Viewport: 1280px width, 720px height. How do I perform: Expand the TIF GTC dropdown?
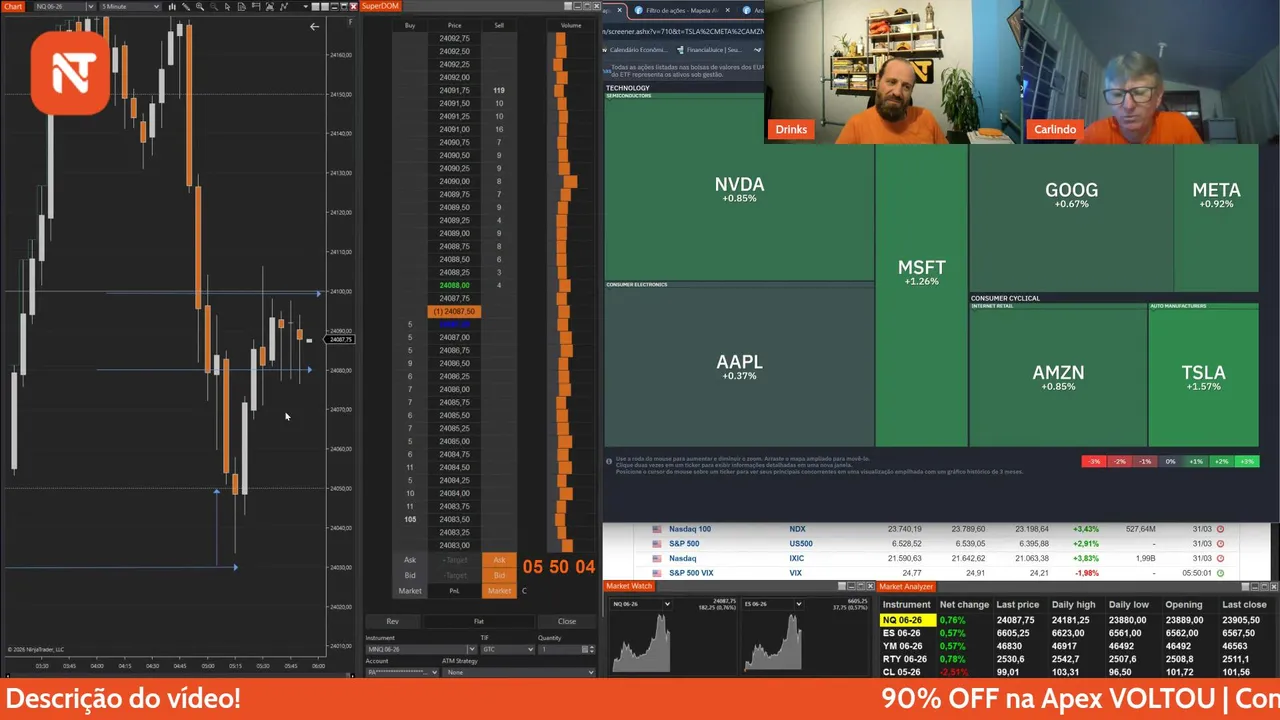click(x=530, y=649)
